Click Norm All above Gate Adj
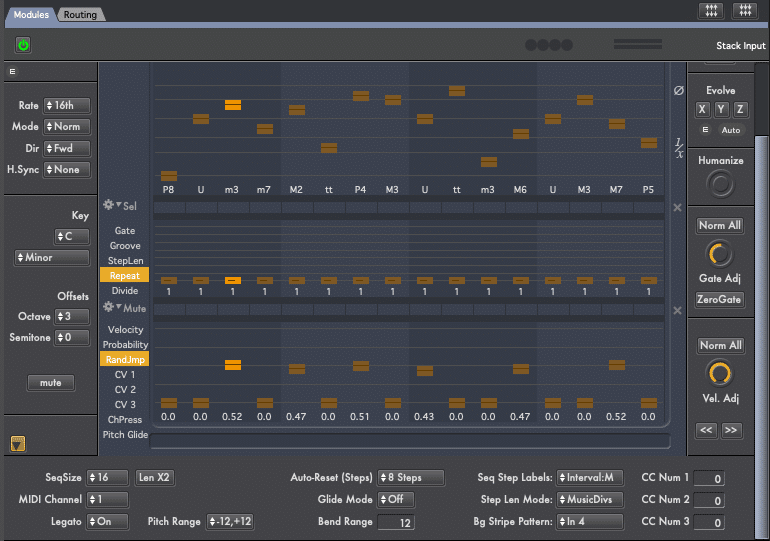 pos(720,225)
